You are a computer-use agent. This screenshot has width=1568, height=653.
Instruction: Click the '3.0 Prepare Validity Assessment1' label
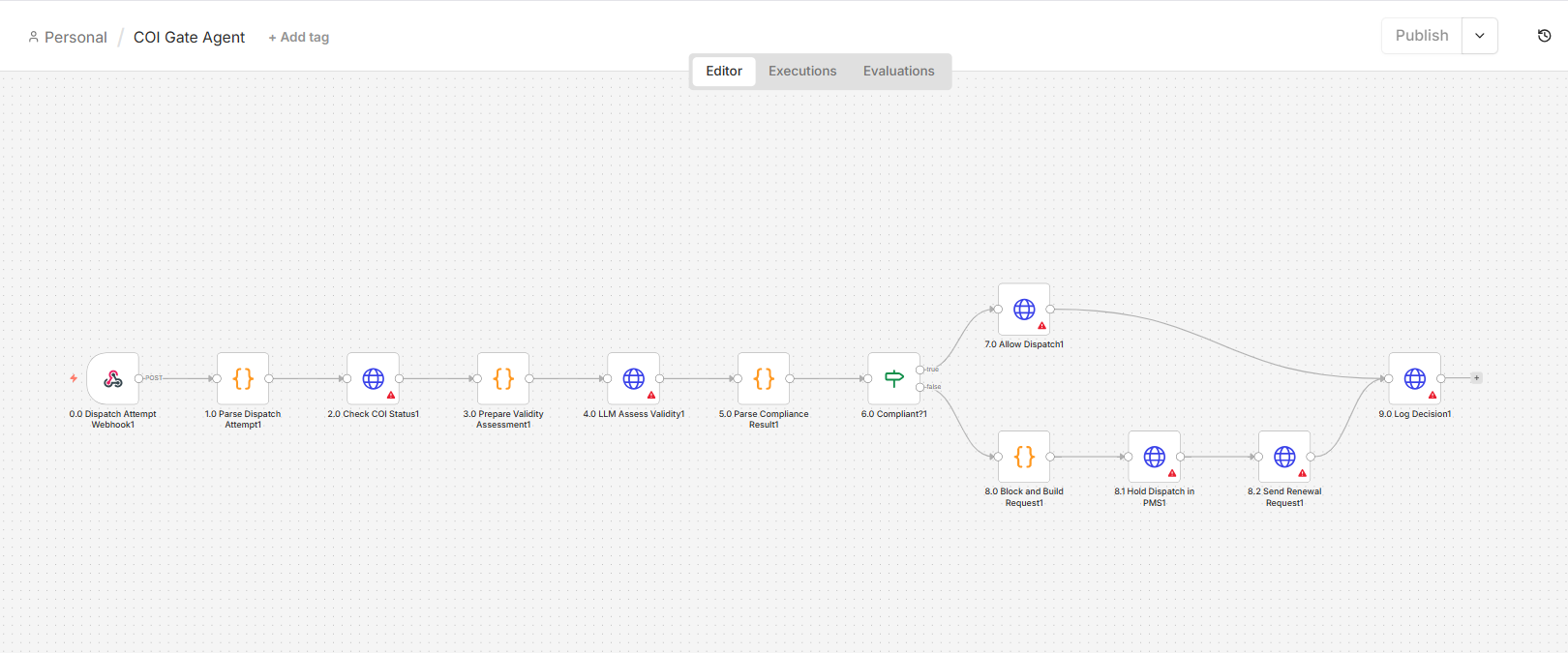503,420
